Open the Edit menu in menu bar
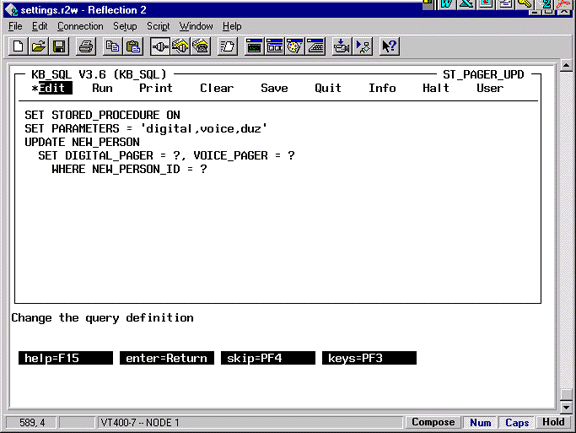Viewport: 576px width, 433px height. [40, 26]
